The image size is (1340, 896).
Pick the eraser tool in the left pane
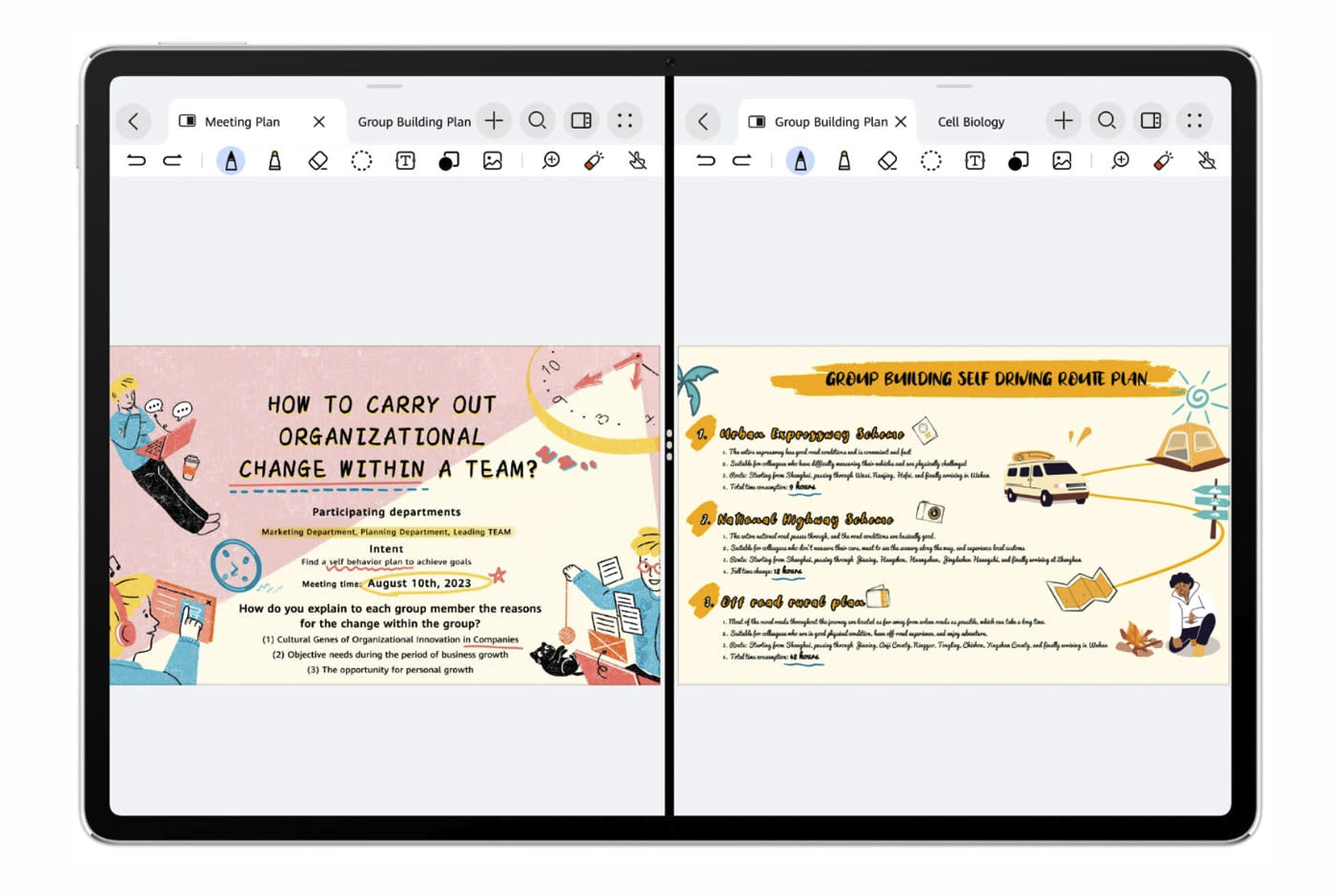click(318, 161)
